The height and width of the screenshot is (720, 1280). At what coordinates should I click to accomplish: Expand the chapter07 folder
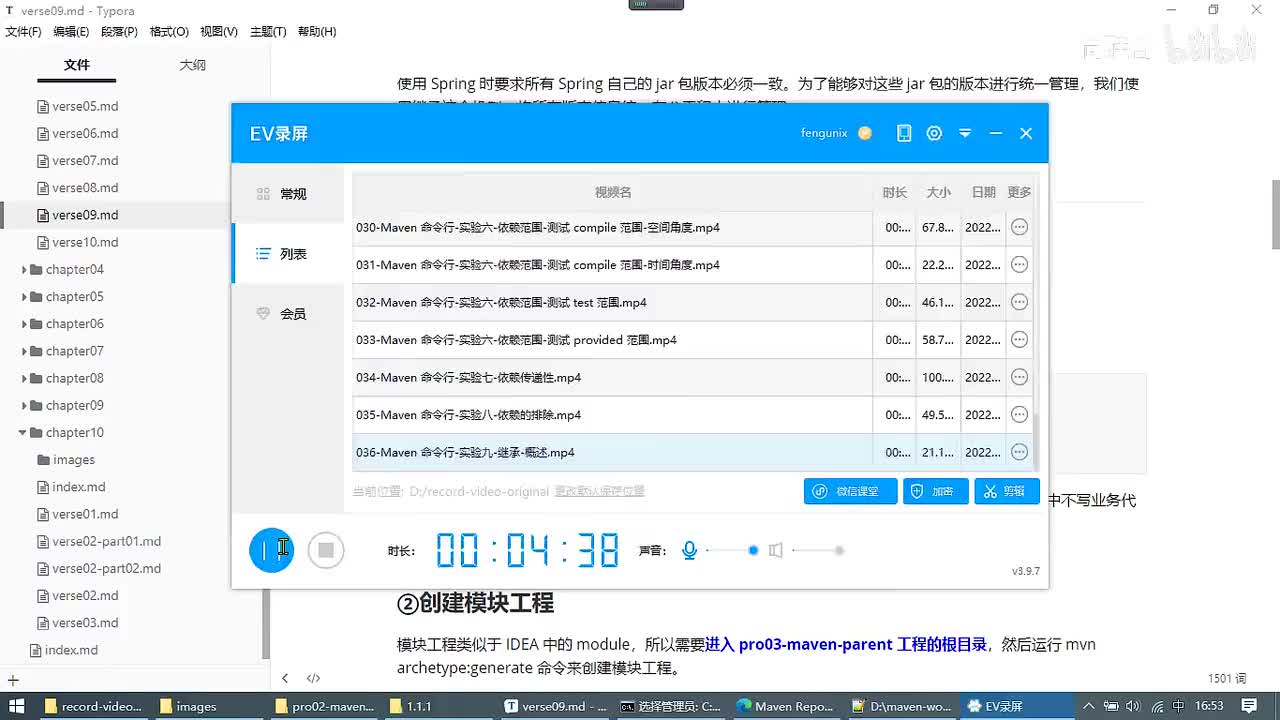click(24, 351)
